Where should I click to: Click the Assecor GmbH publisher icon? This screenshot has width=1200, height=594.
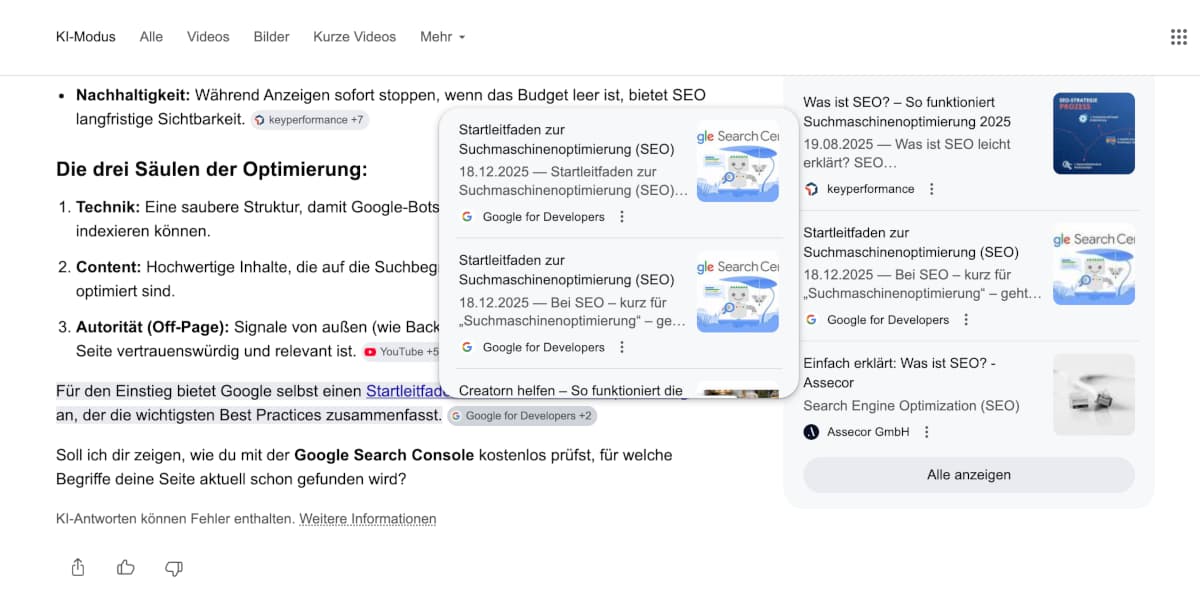click(810, 431)
